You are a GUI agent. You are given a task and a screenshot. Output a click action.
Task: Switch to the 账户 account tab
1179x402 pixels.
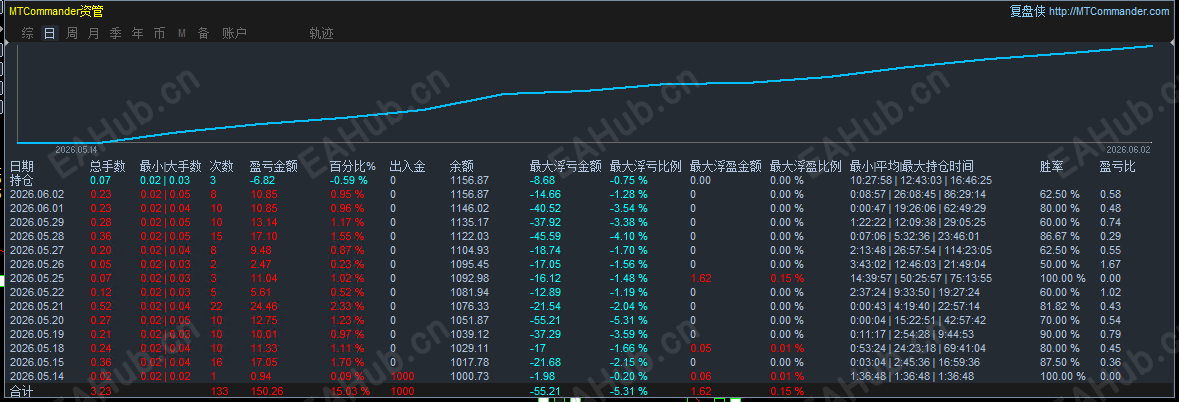pos(234,33)
